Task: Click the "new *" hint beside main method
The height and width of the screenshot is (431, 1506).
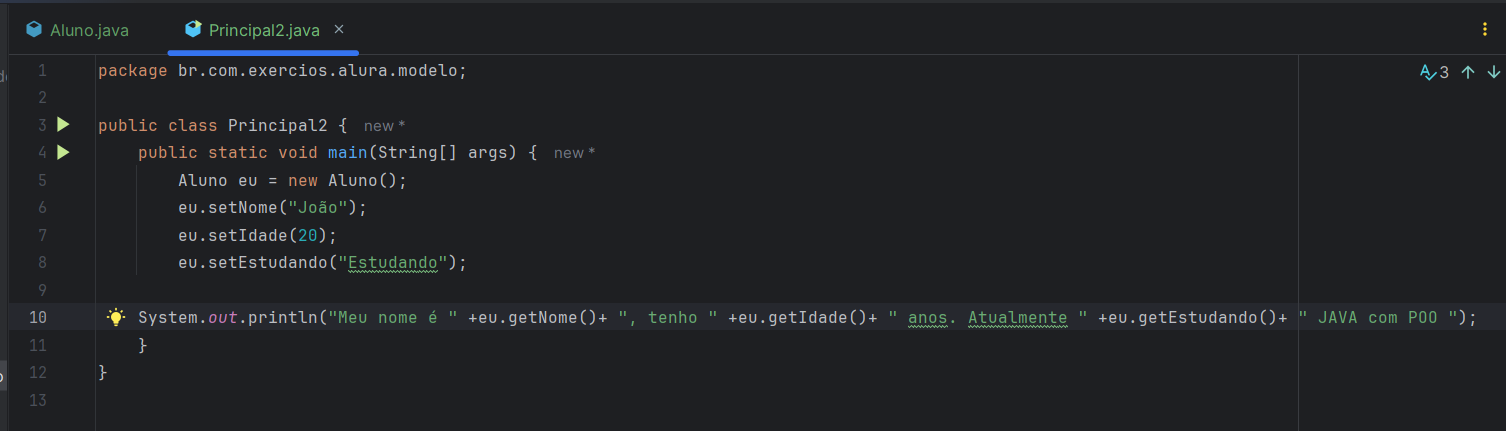Action: click(x=575, y=153)
